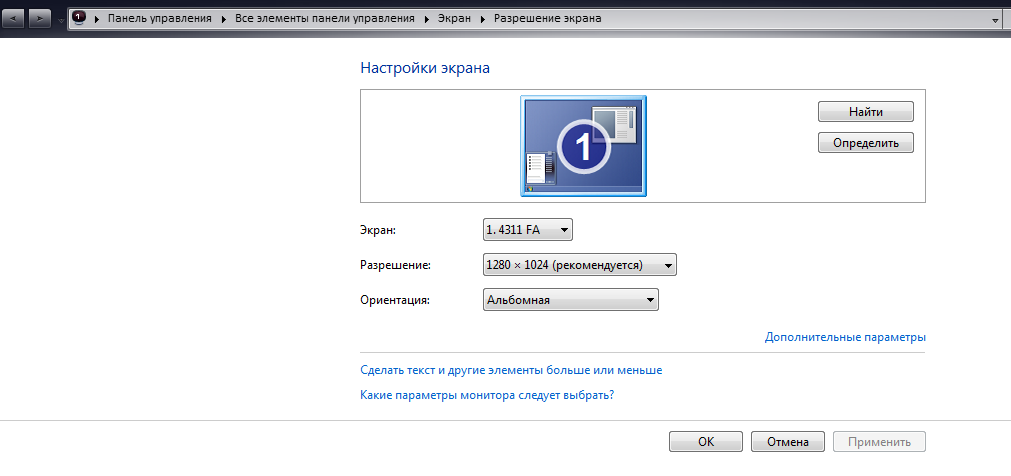Open Какие параметры монитора следует выбрать help link

coord(486,395)
